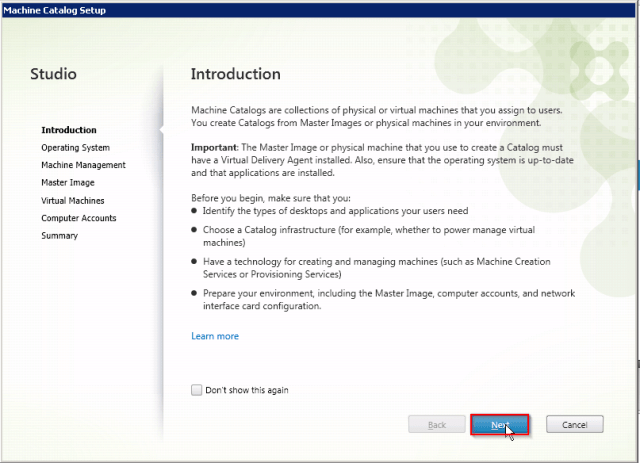Open the Summary step
The image size is (640, 463).
point(59,236)
